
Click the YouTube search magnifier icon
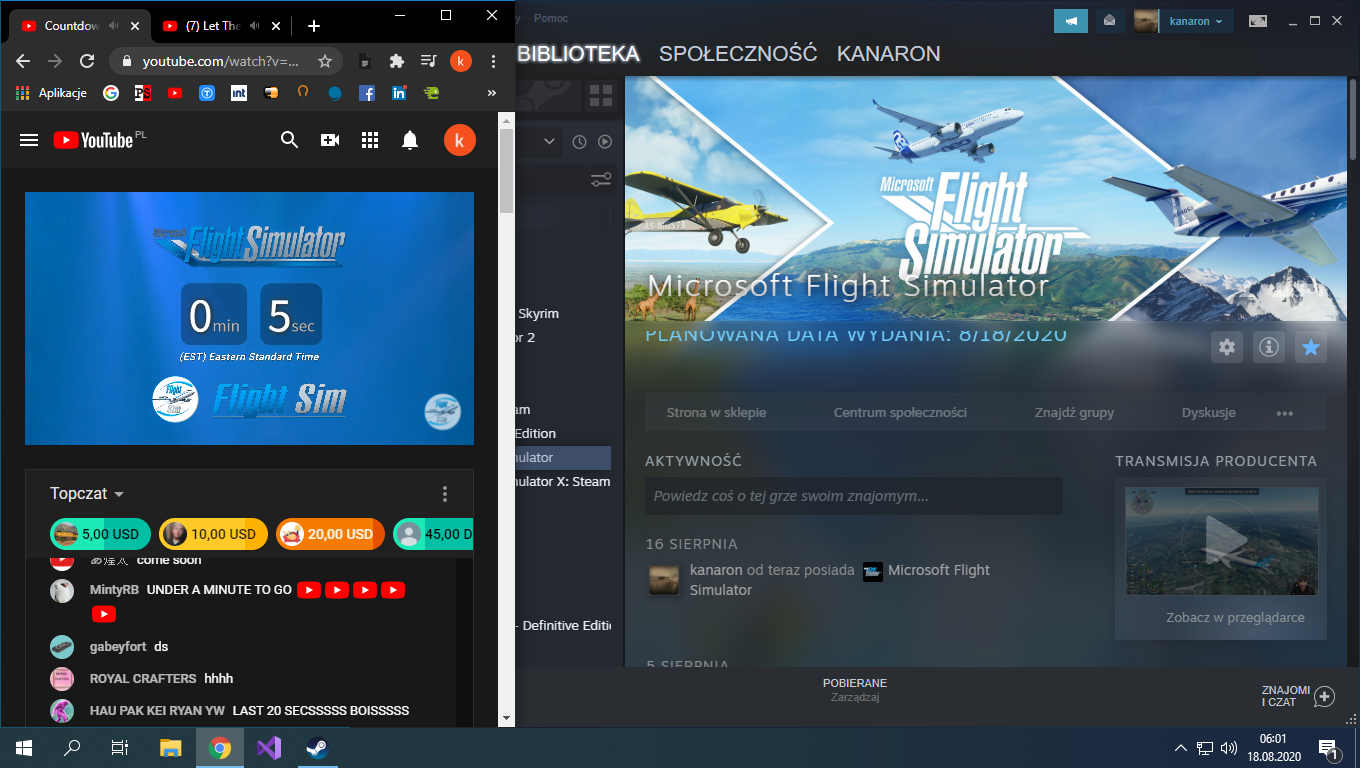[289, 140]
